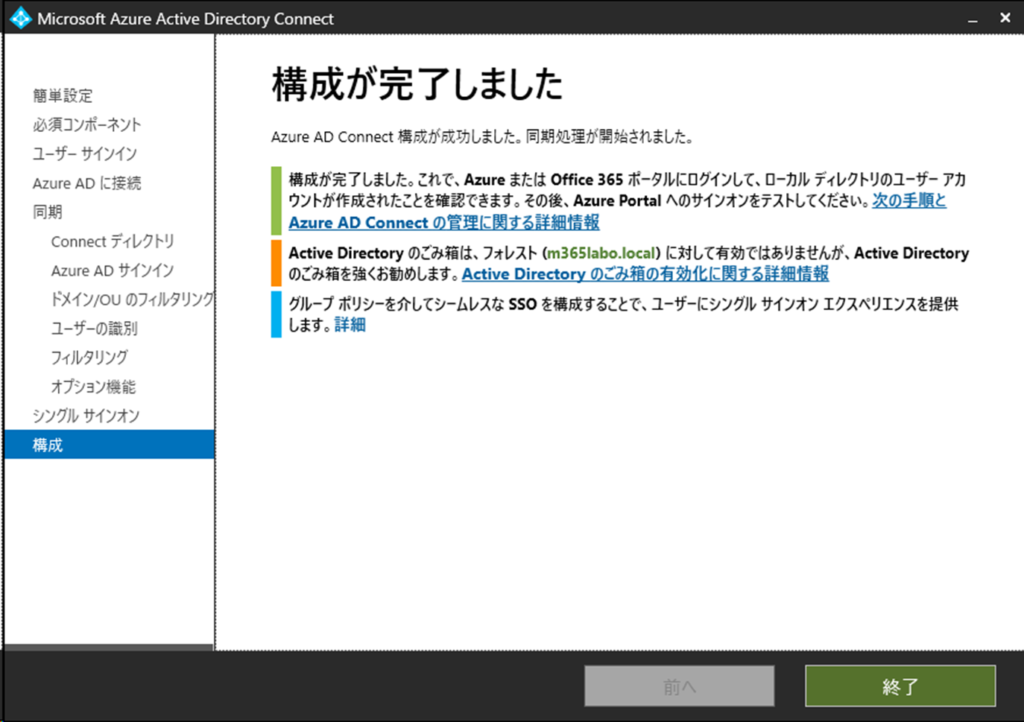Open the Azure AD サインイン sub-step
The width and height of the screenshot is (1024, 722).
(x=112, y=270)
